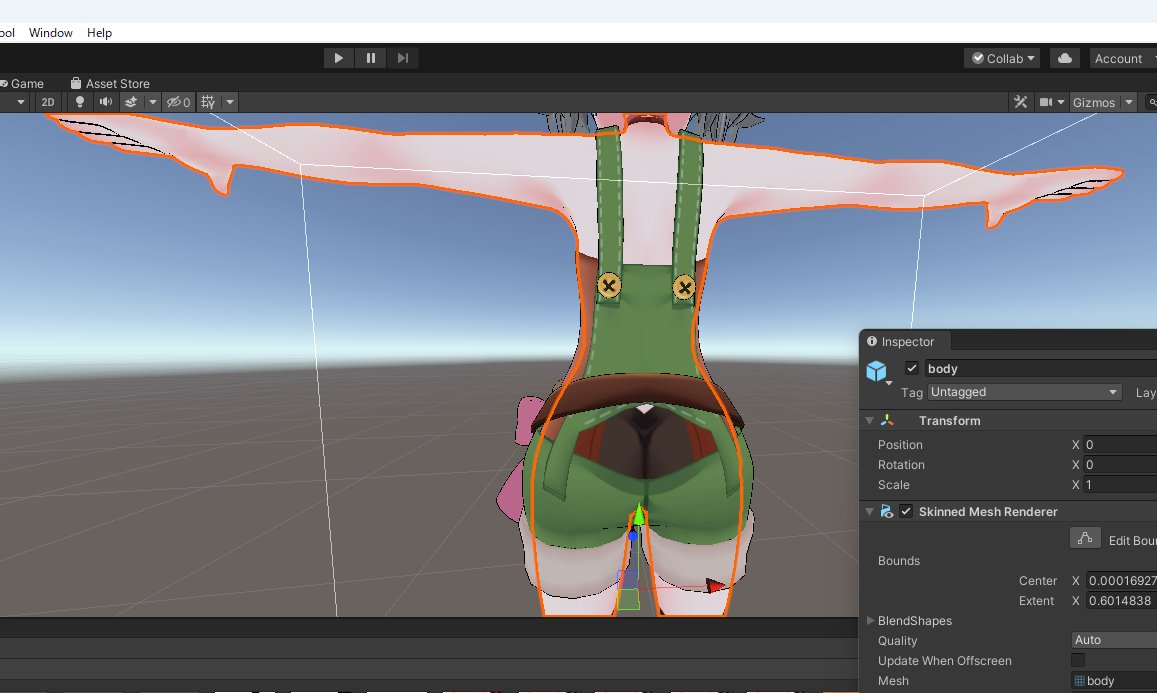Click the Skinned Mesh Renderer component icon
This screenshot has width=1157, height=693.
coord(887,511)
